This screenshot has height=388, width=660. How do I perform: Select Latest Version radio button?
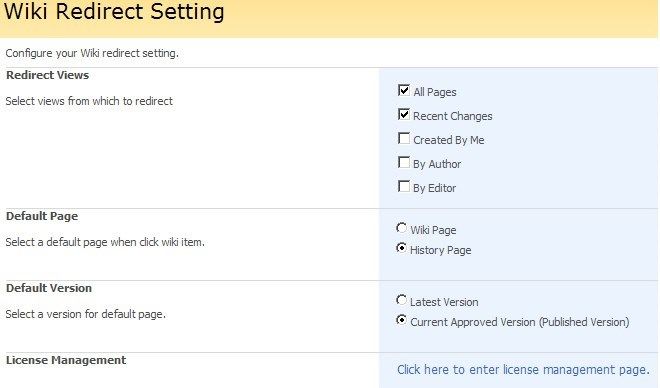[x=402, y=300]
